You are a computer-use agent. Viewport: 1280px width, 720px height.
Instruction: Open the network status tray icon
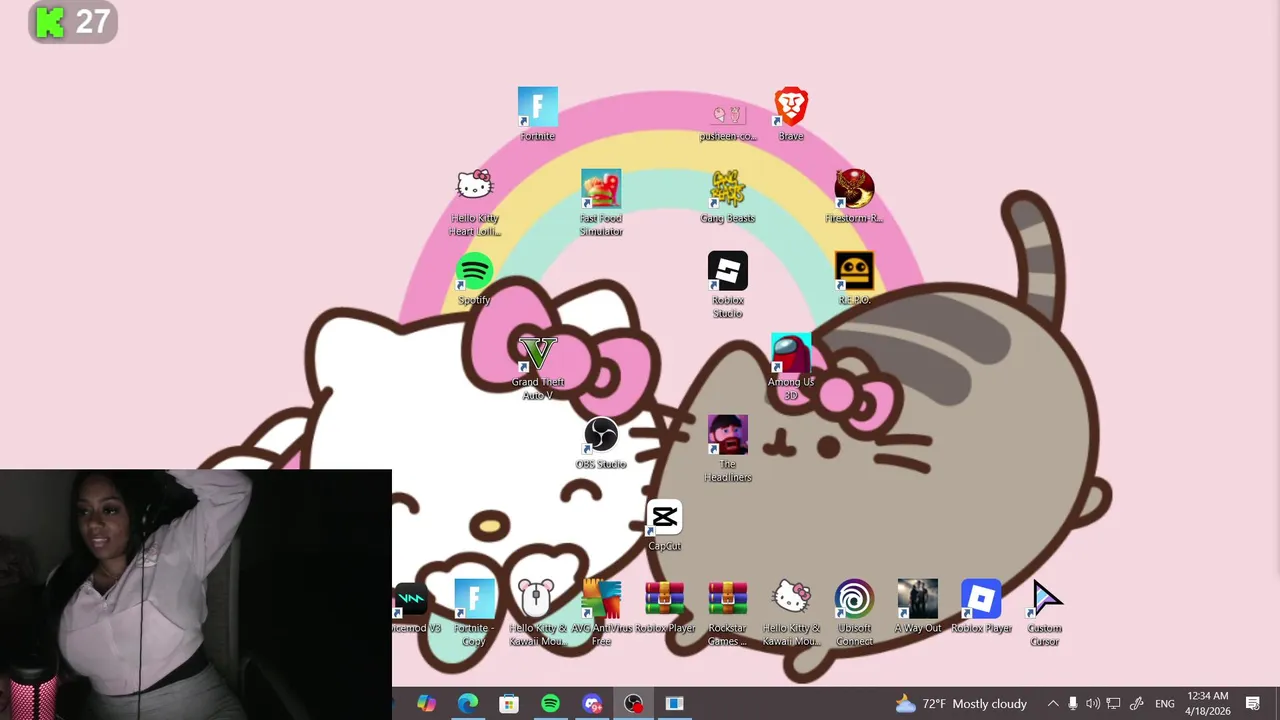tap(1113, 704)
